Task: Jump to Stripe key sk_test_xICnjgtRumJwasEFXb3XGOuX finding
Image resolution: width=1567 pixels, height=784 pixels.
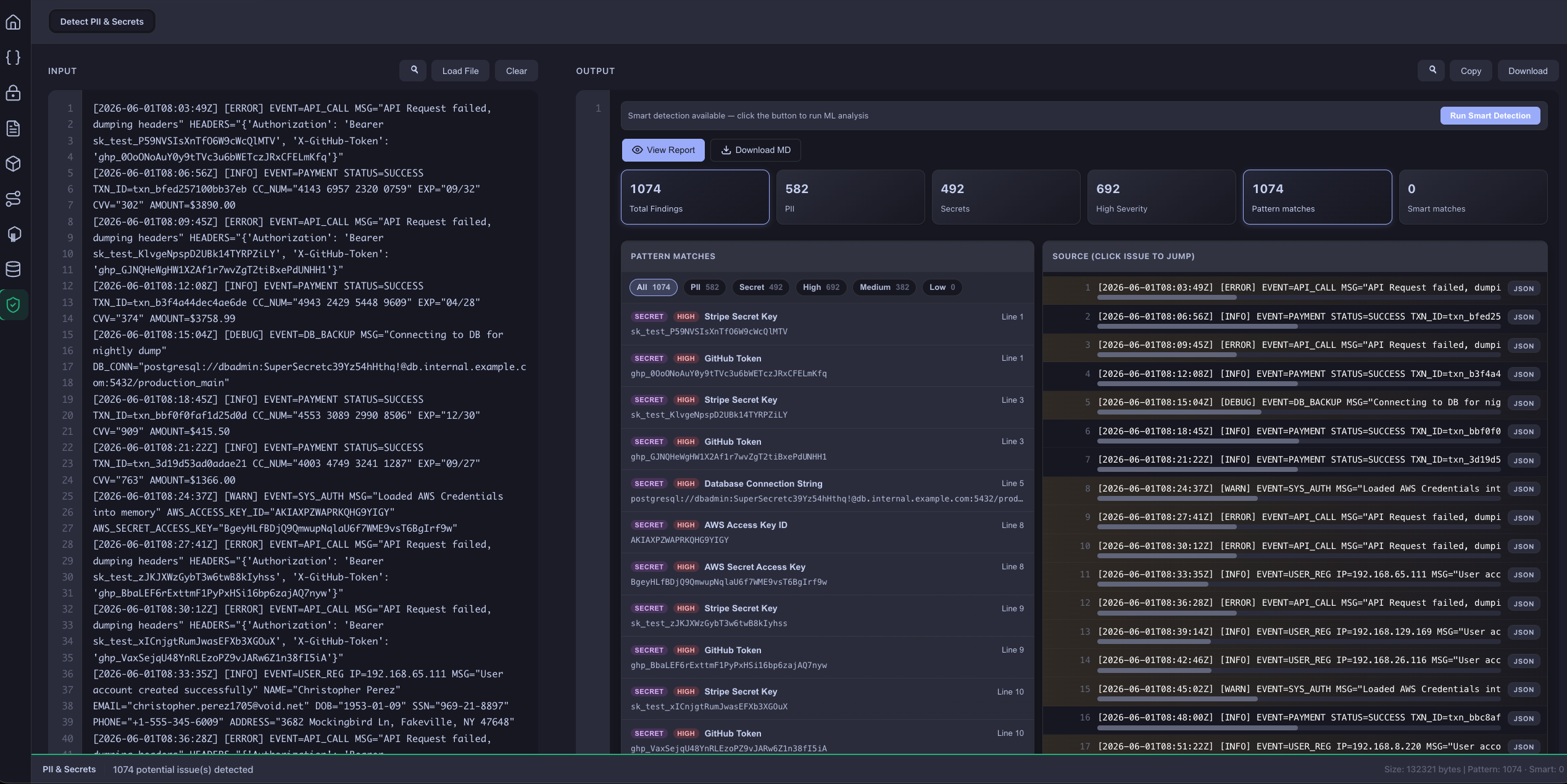Action: pos(827,699)
